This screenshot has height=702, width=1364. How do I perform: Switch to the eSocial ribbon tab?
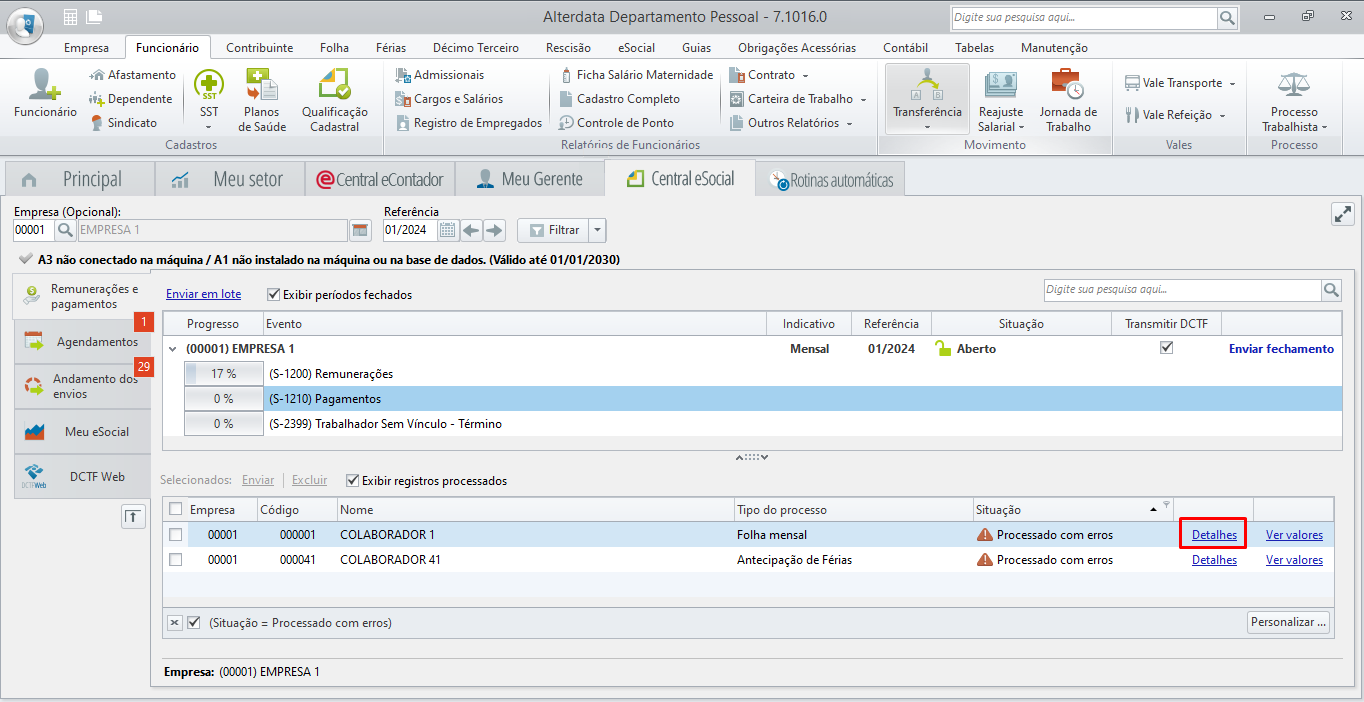tap(636, 48)
